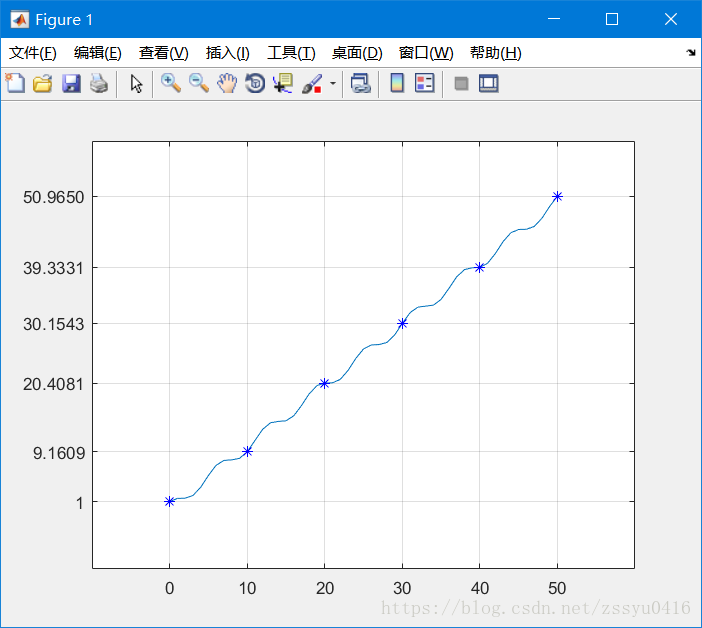The image size is (702, 628).
Task: Show Plot Tools and dock figure
Action: pyautogui.click(x=488, y=83)
